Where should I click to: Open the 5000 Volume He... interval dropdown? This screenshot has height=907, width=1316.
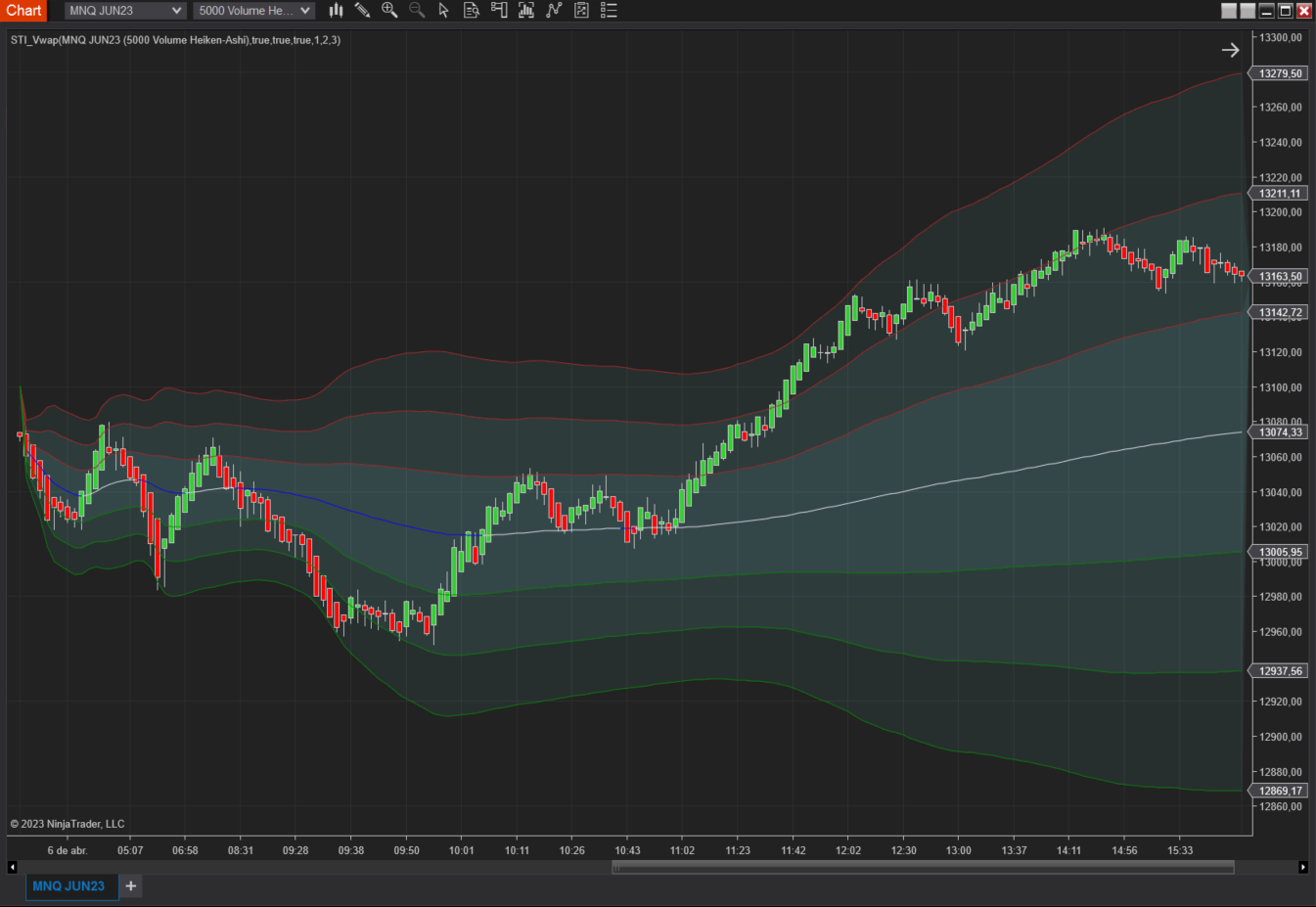pos(253,11)
